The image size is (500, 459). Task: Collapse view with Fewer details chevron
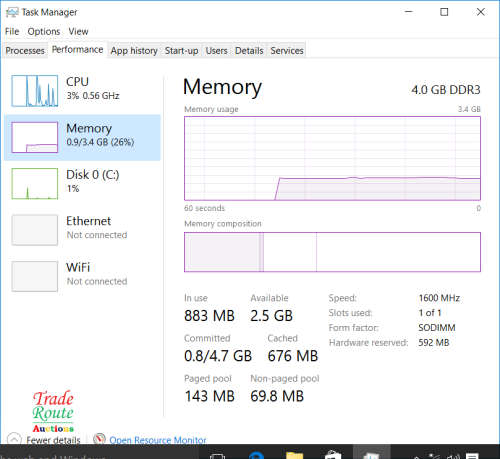pos(14,439)
